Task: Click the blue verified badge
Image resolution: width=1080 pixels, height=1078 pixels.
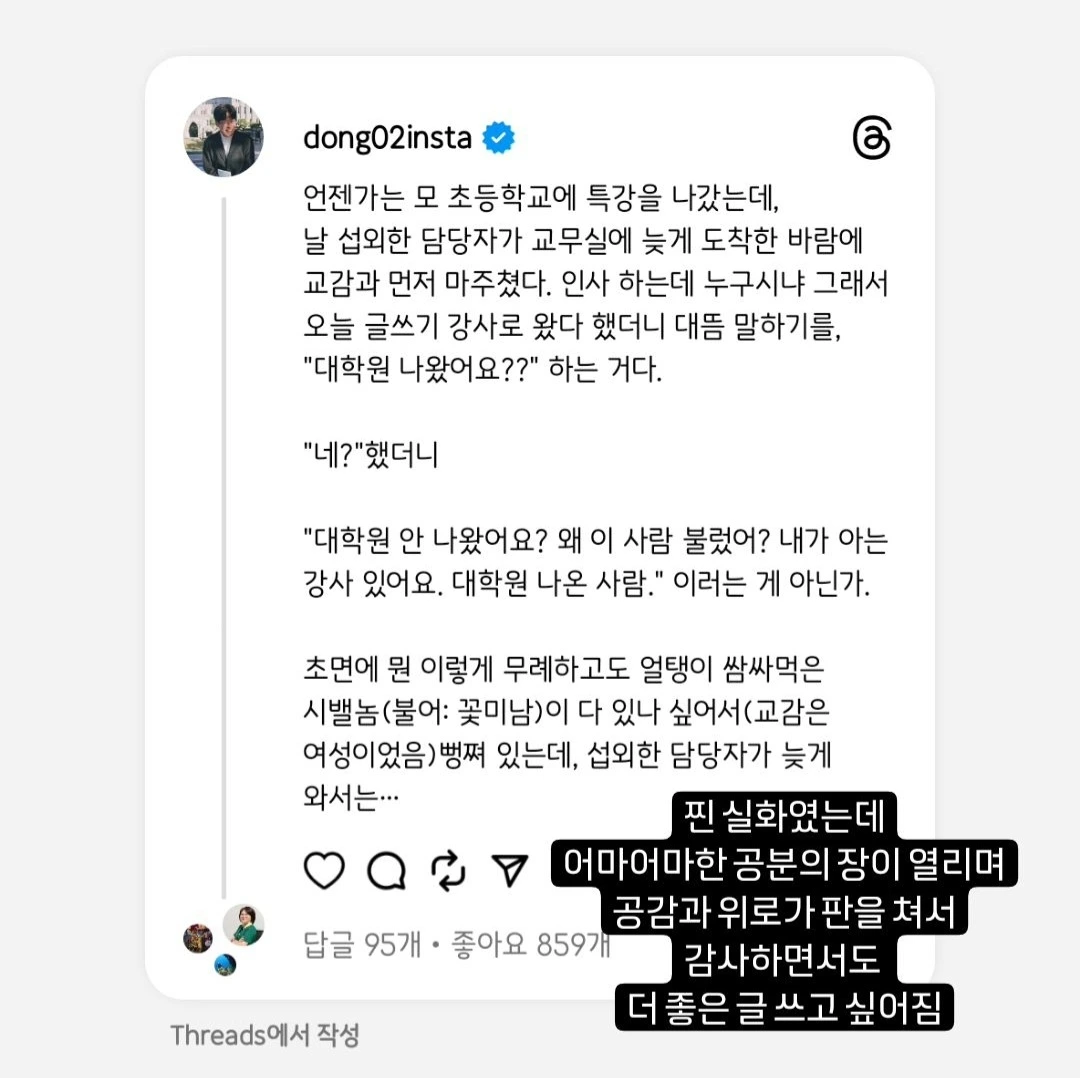Action: point(498,137)
